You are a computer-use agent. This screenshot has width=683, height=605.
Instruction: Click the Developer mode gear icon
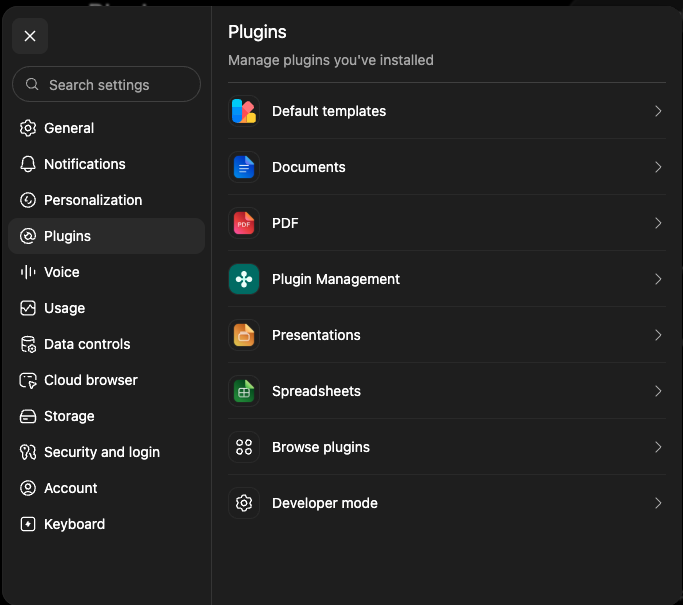[x=244, y=503]
